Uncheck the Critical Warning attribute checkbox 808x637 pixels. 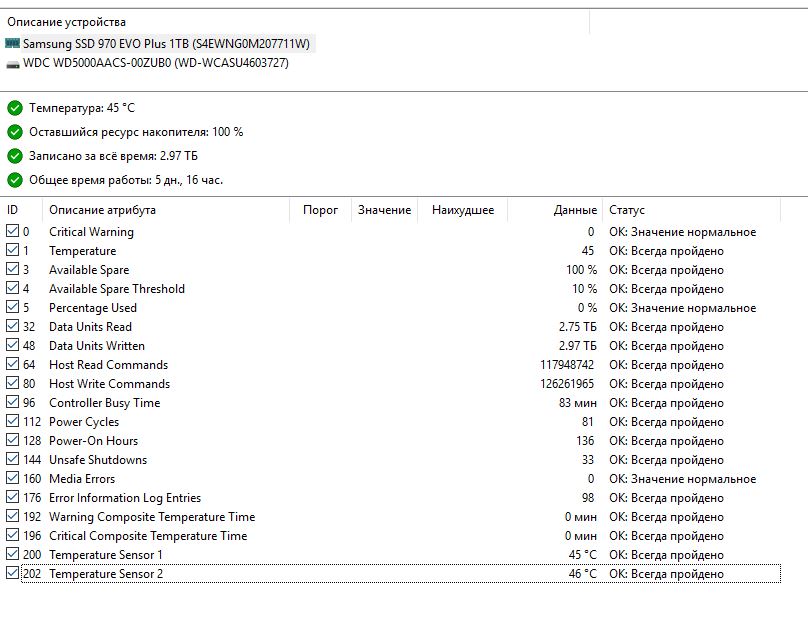click(x=12, y=231)
